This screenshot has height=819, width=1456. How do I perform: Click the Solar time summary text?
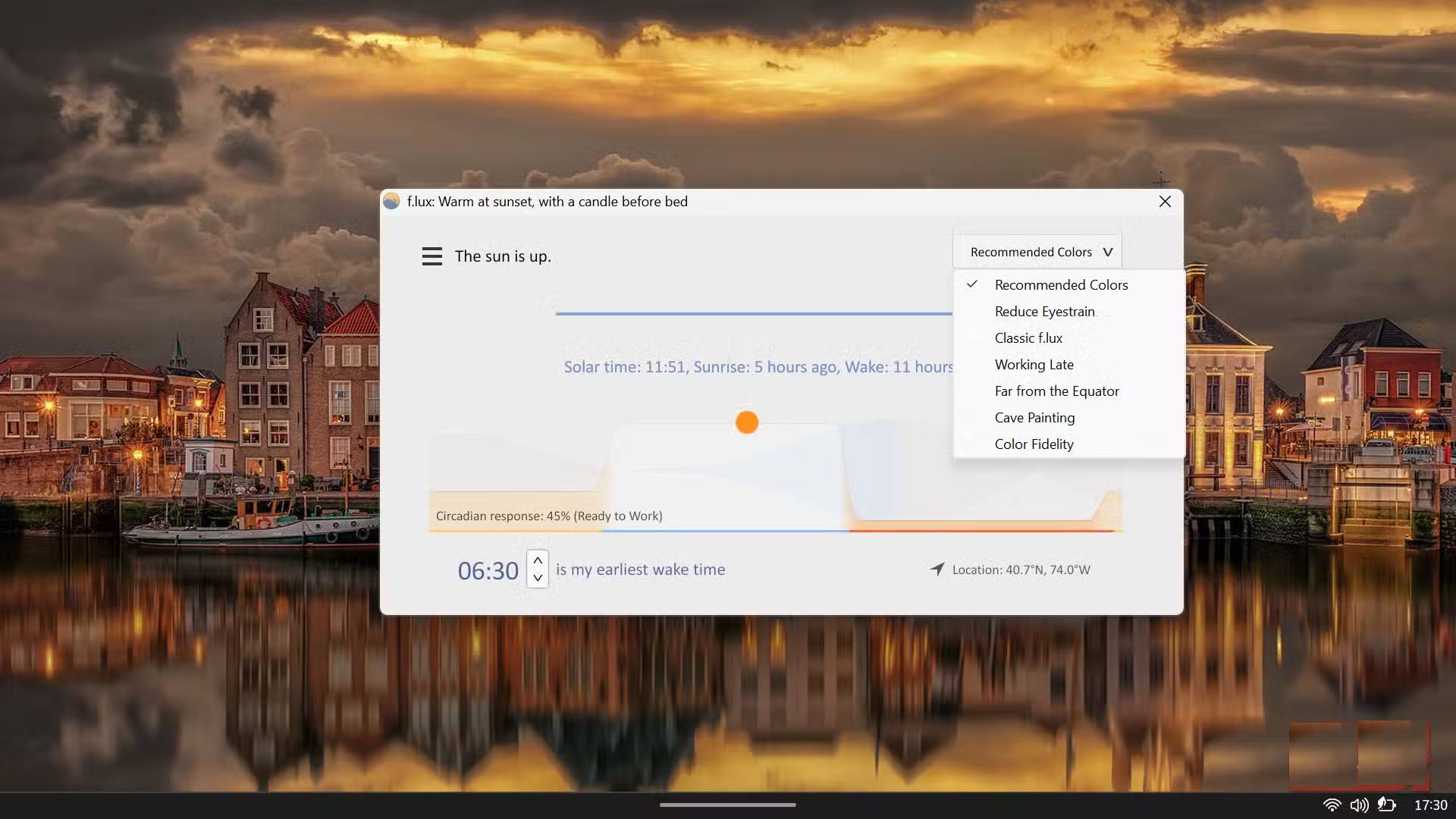[758, 366]
